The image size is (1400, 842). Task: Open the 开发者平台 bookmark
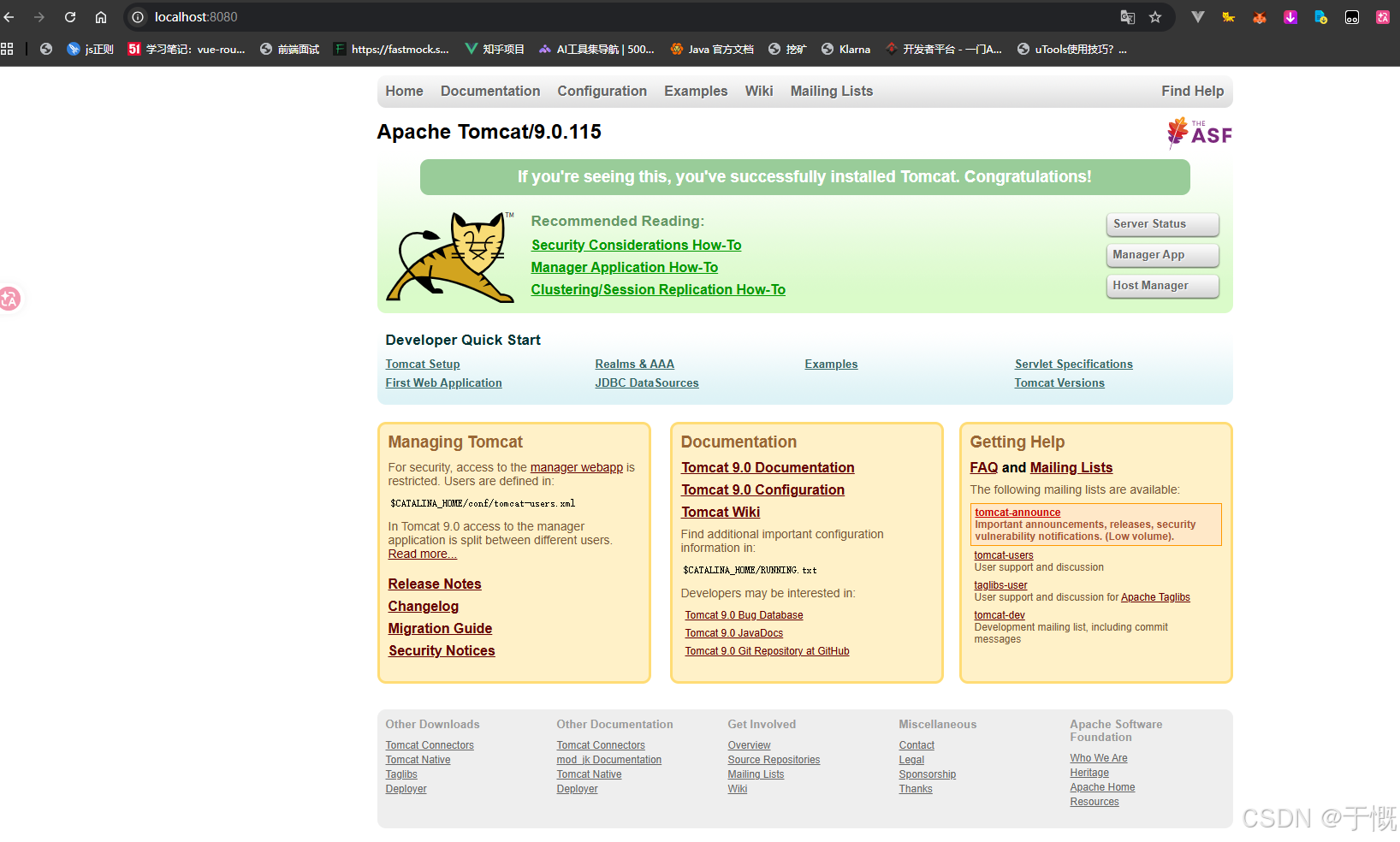[944, 49]
